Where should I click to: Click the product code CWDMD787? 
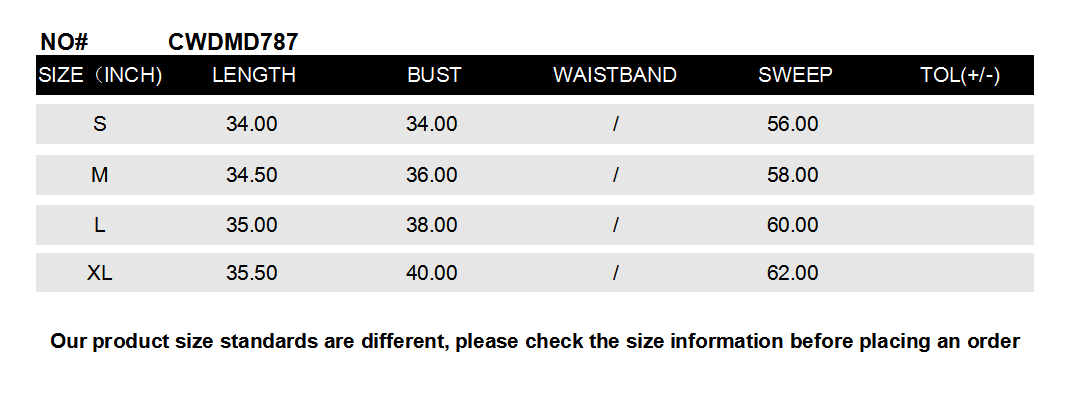pyautogui.click(x=233, y=42)
